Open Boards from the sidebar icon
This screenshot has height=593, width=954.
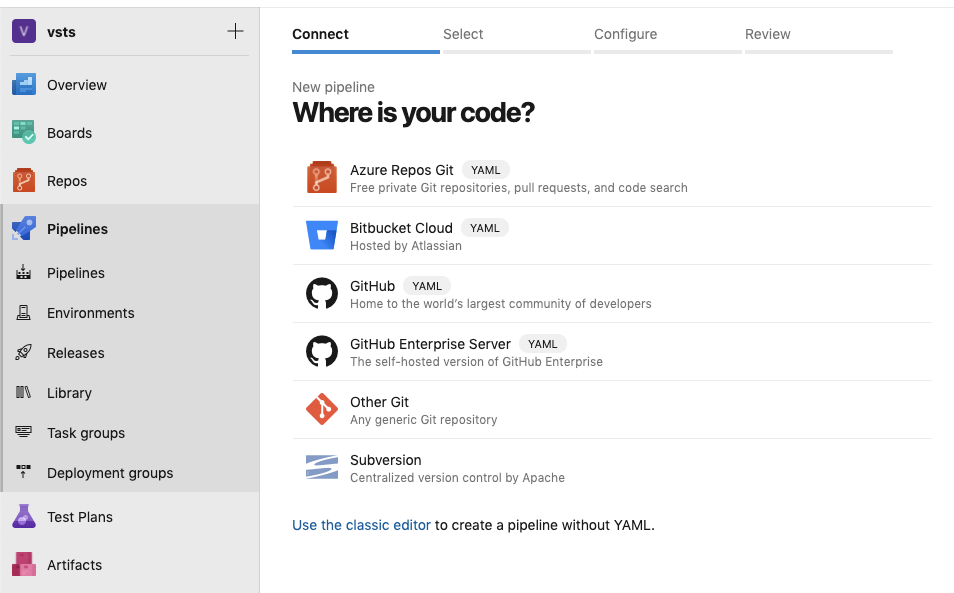click(24, 133)
